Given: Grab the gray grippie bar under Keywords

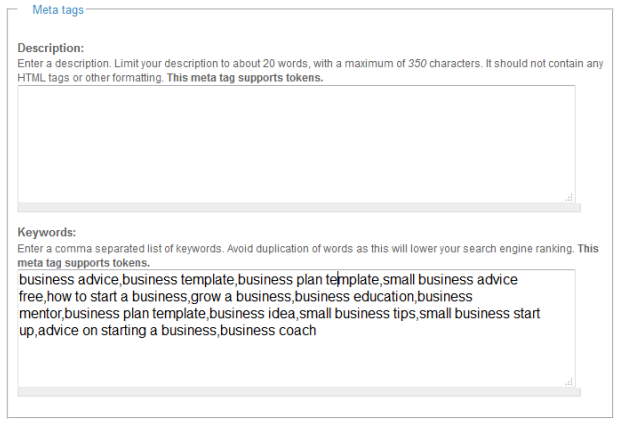Looking at the screenshot, I should [299, 392].
